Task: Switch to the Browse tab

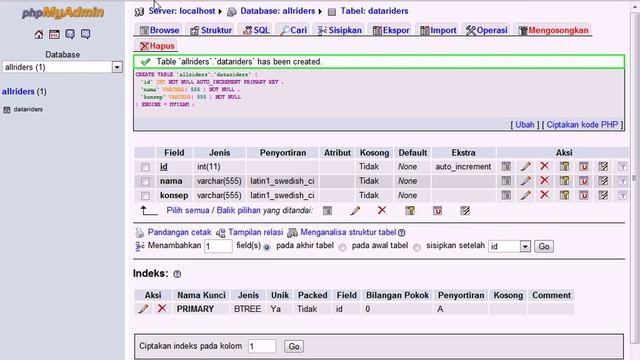Action: tap(160, 30)
